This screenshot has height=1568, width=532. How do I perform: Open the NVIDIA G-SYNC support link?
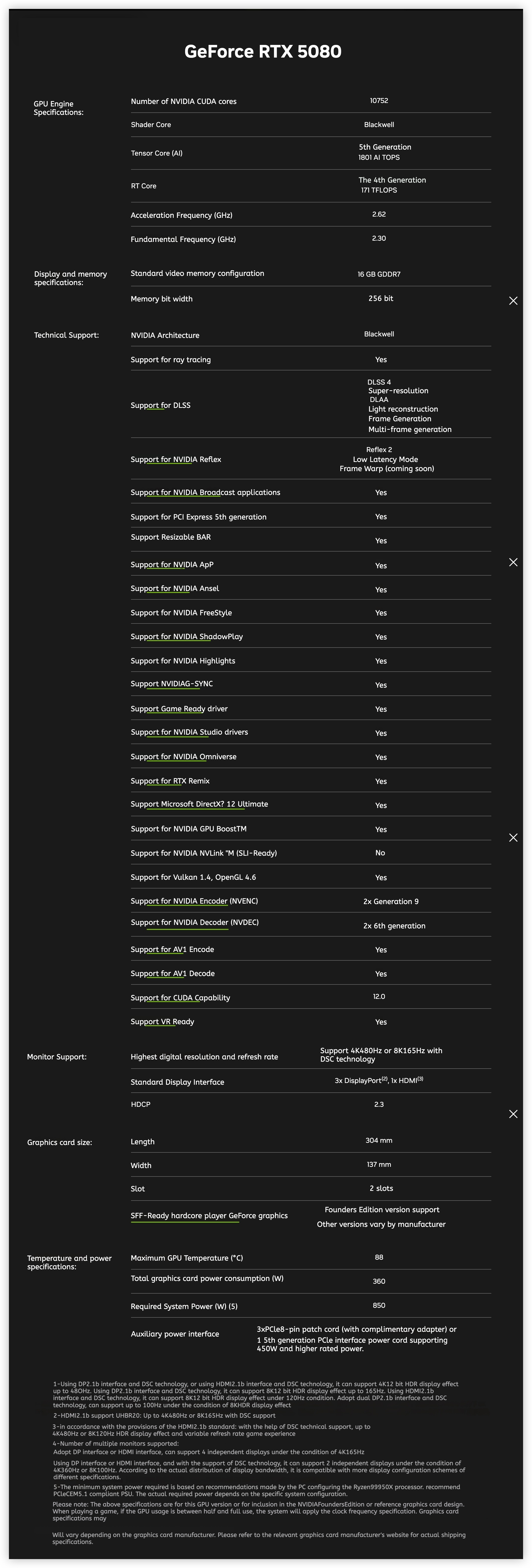(172, 684)
